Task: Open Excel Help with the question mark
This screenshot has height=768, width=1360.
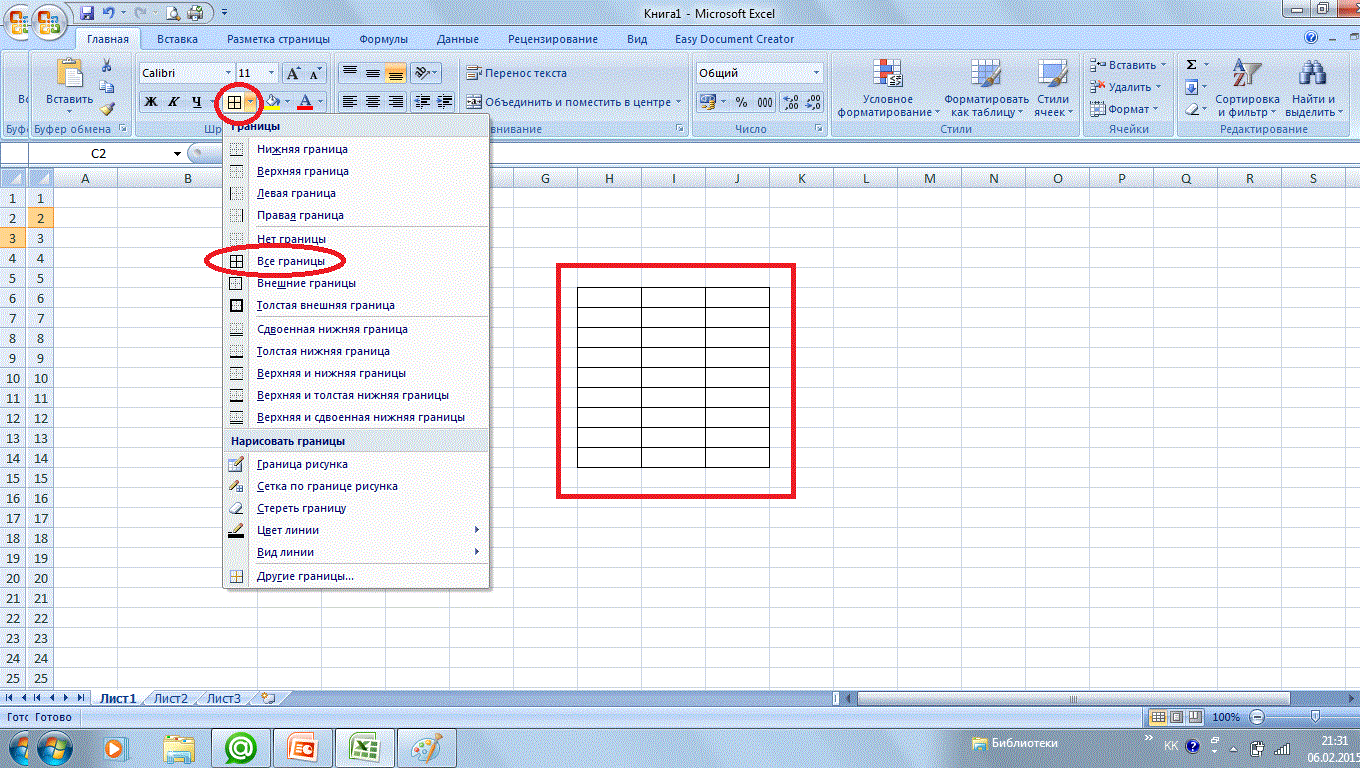Action: 1311,38
